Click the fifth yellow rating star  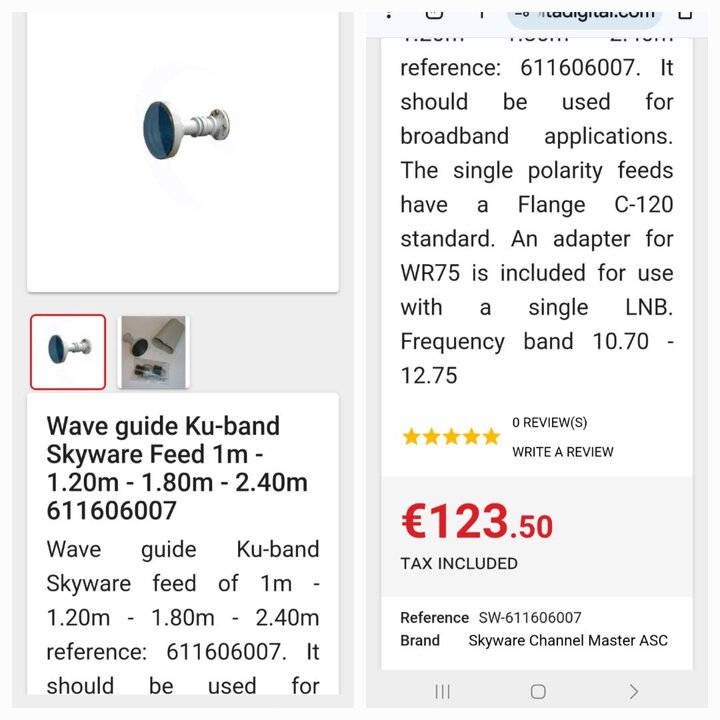491,437
